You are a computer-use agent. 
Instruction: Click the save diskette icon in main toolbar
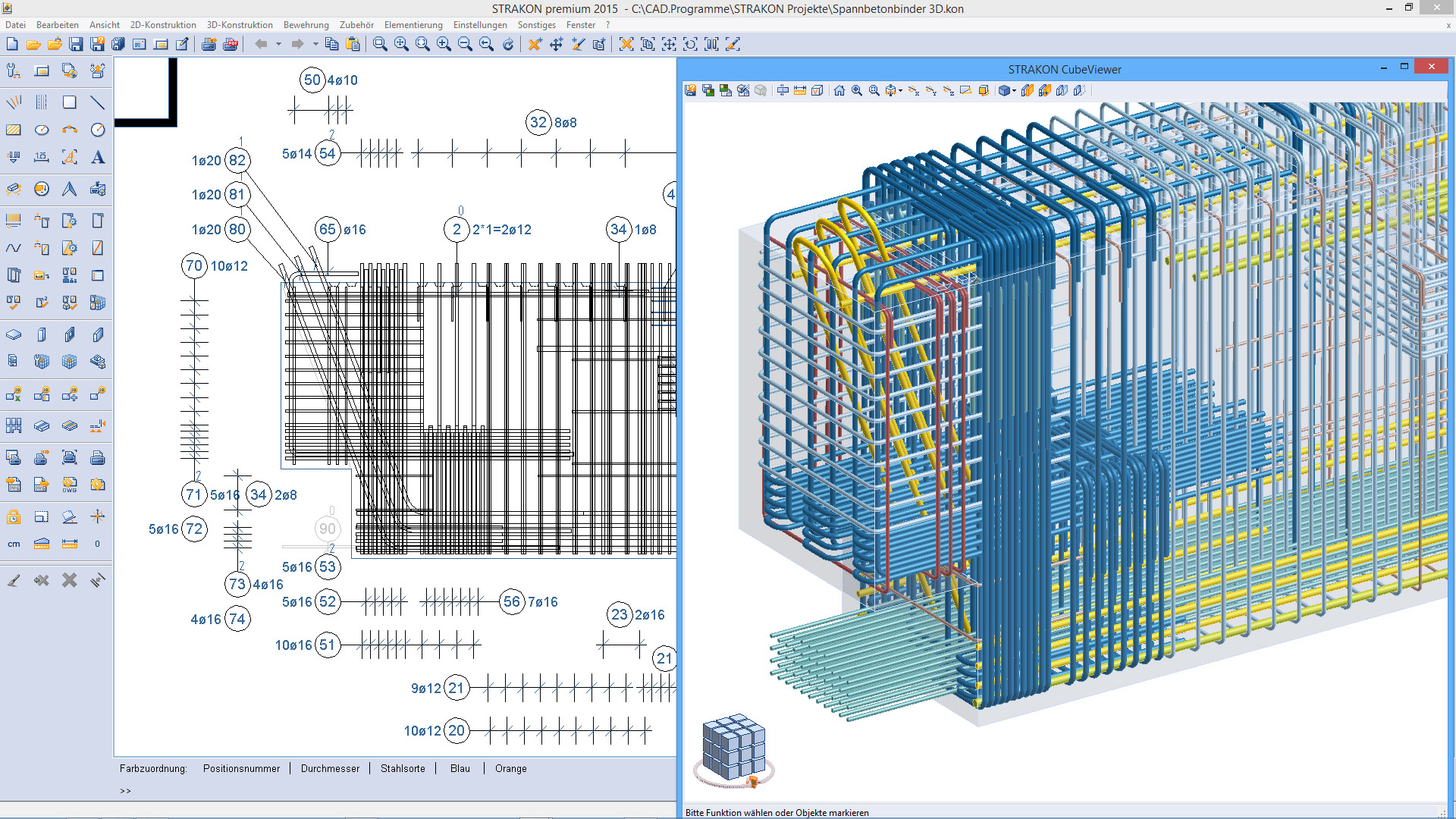point(76,44)
